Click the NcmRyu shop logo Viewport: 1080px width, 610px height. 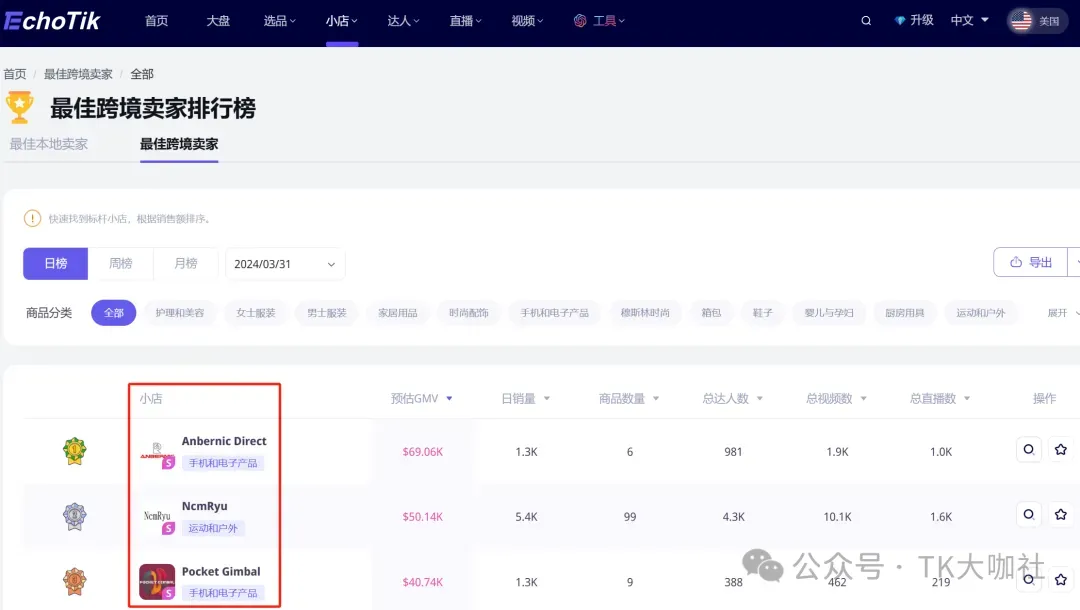click(157, 516)
